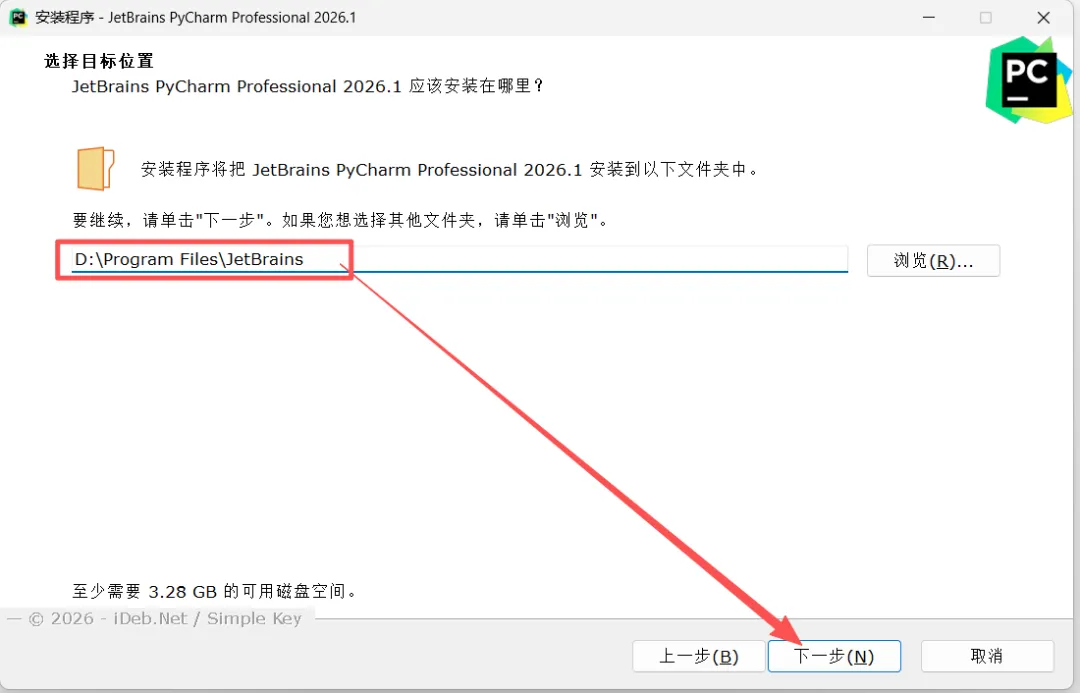Viewport: 1080px width, 693px height.
Task: Click the title text 安装程序 - JetBrains PyCharm Professional 2026.1
Action: [x=196, y=17]
